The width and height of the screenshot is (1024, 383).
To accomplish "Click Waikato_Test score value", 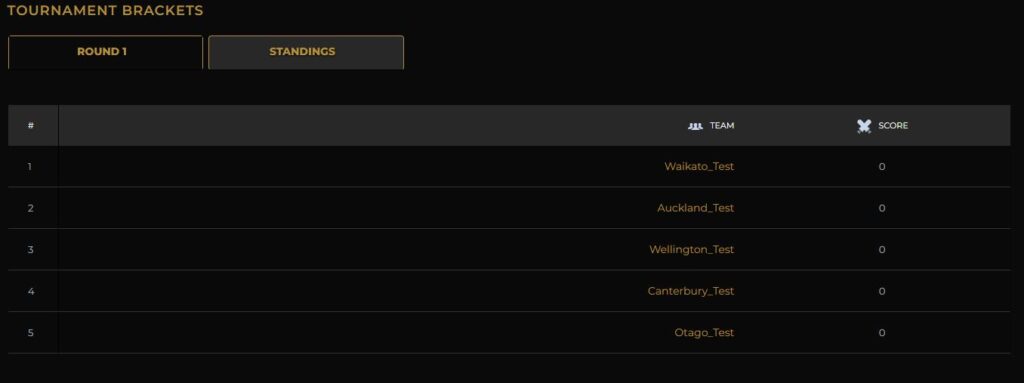I will pyautogui.click(x=882, y=167).
